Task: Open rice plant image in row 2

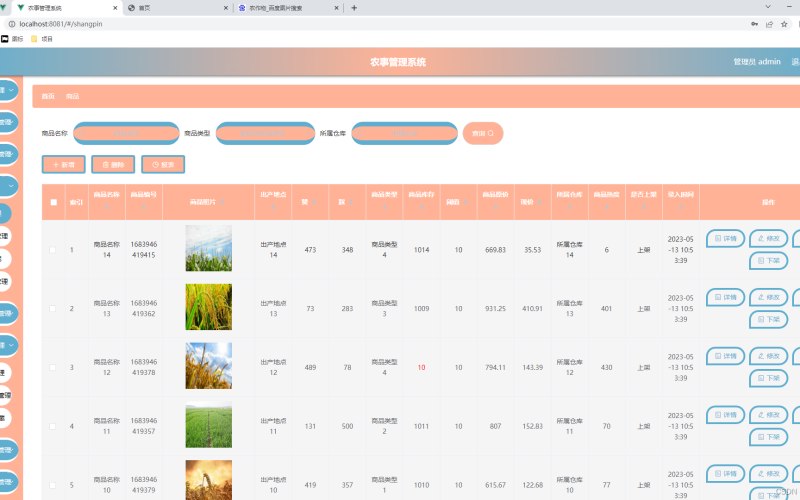Action: 209,307
